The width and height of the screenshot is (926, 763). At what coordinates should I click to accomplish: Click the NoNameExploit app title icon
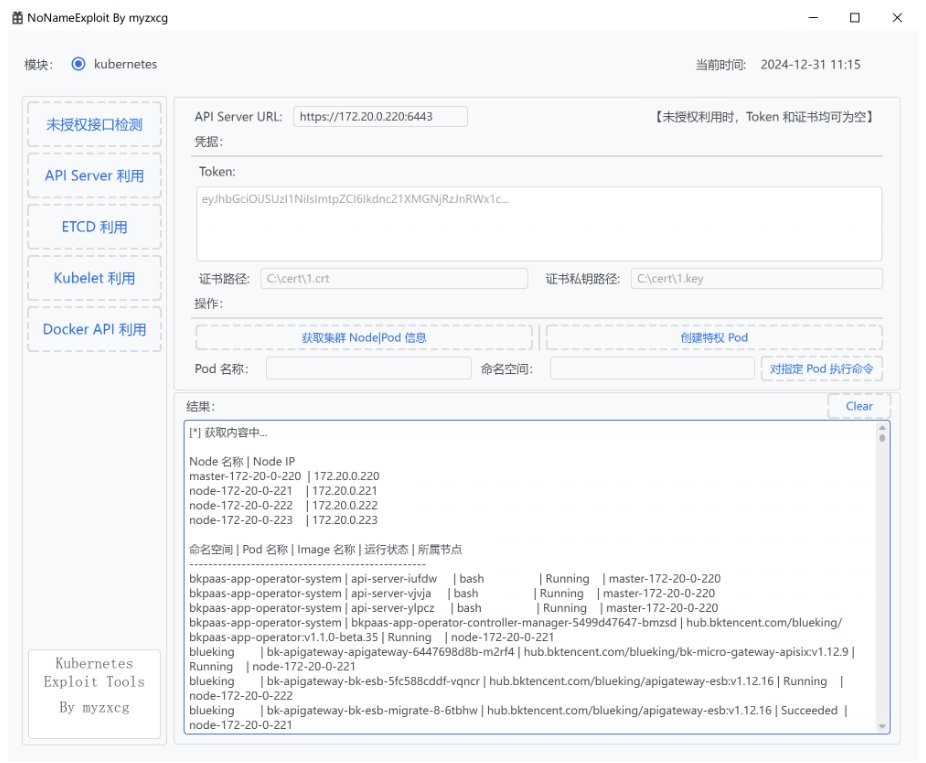18,18
